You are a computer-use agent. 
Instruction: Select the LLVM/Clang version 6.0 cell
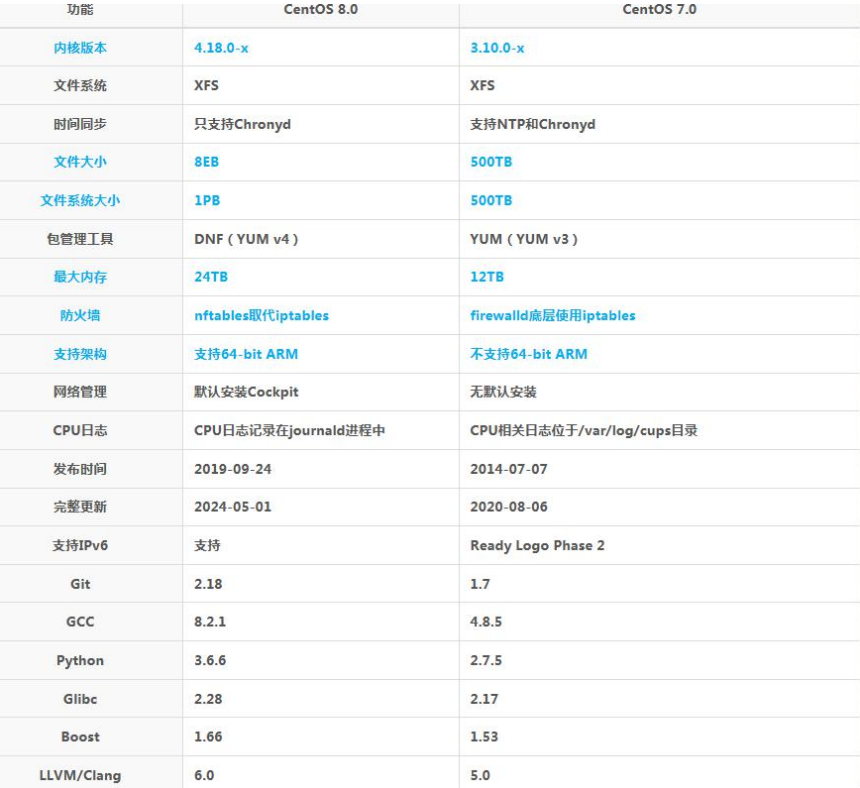click(204, 775)
